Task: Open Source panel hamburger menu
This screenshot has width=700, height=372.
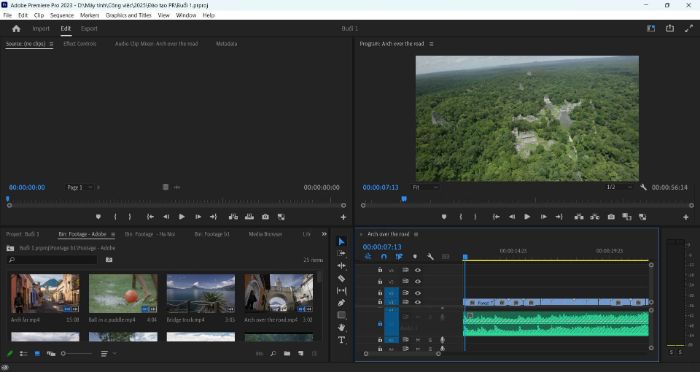Action: click(x=51, y=44)
